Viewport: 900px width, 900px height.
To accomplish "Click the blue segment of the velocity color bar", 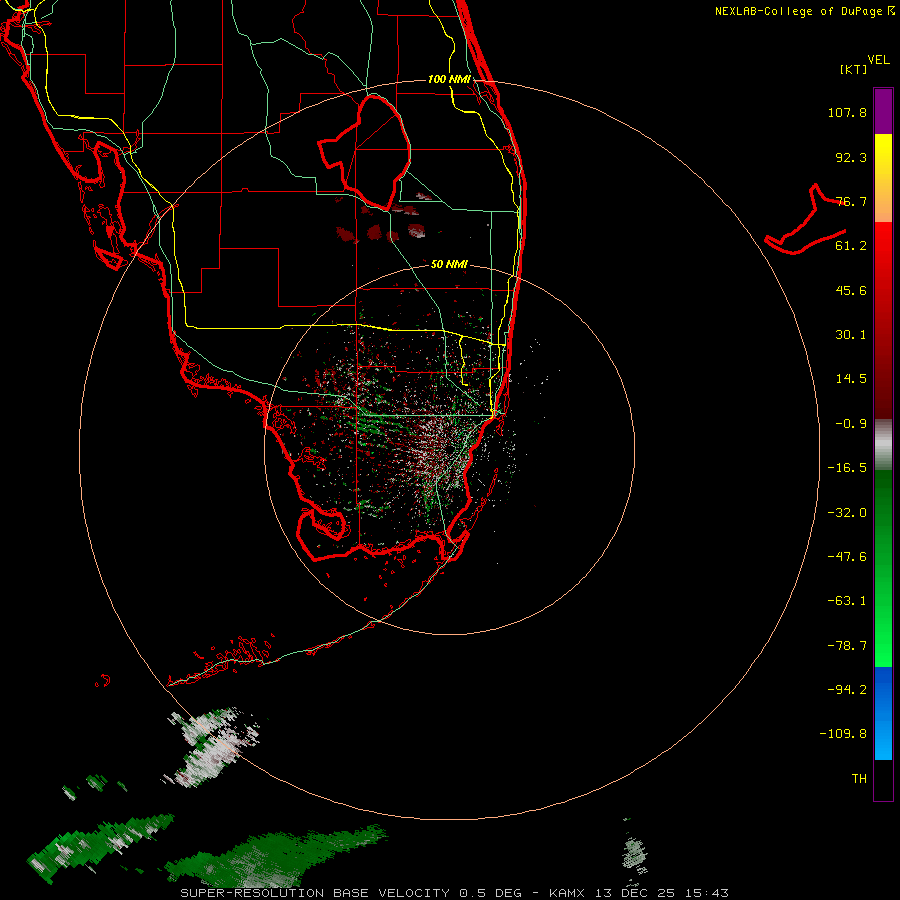I will coord(883,713).
